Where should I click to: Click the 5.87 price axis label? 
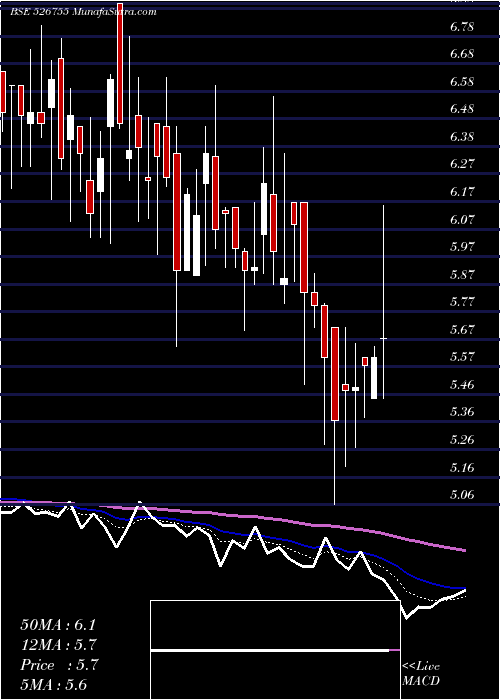click(x=462, y=275)
